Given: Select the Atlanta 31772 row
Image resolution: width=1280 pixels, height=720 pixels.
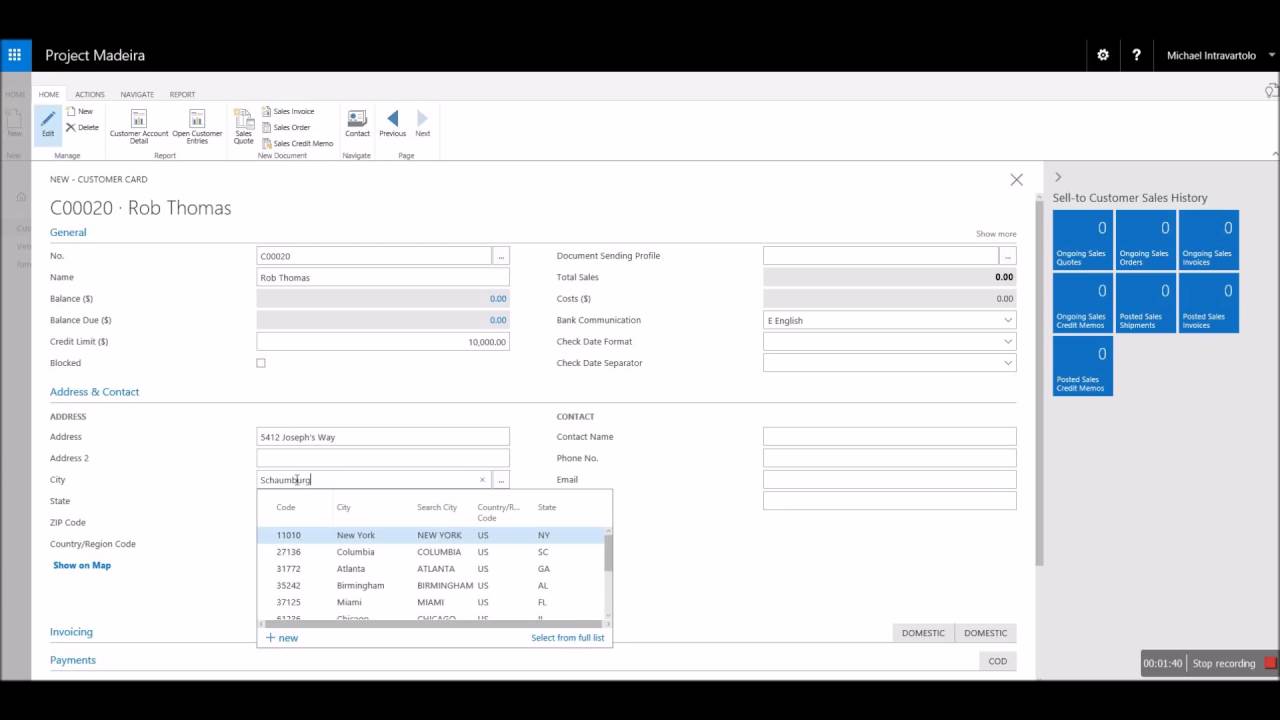Looking at the screenshot, I should pyautogui.click(x=431, y=569).
